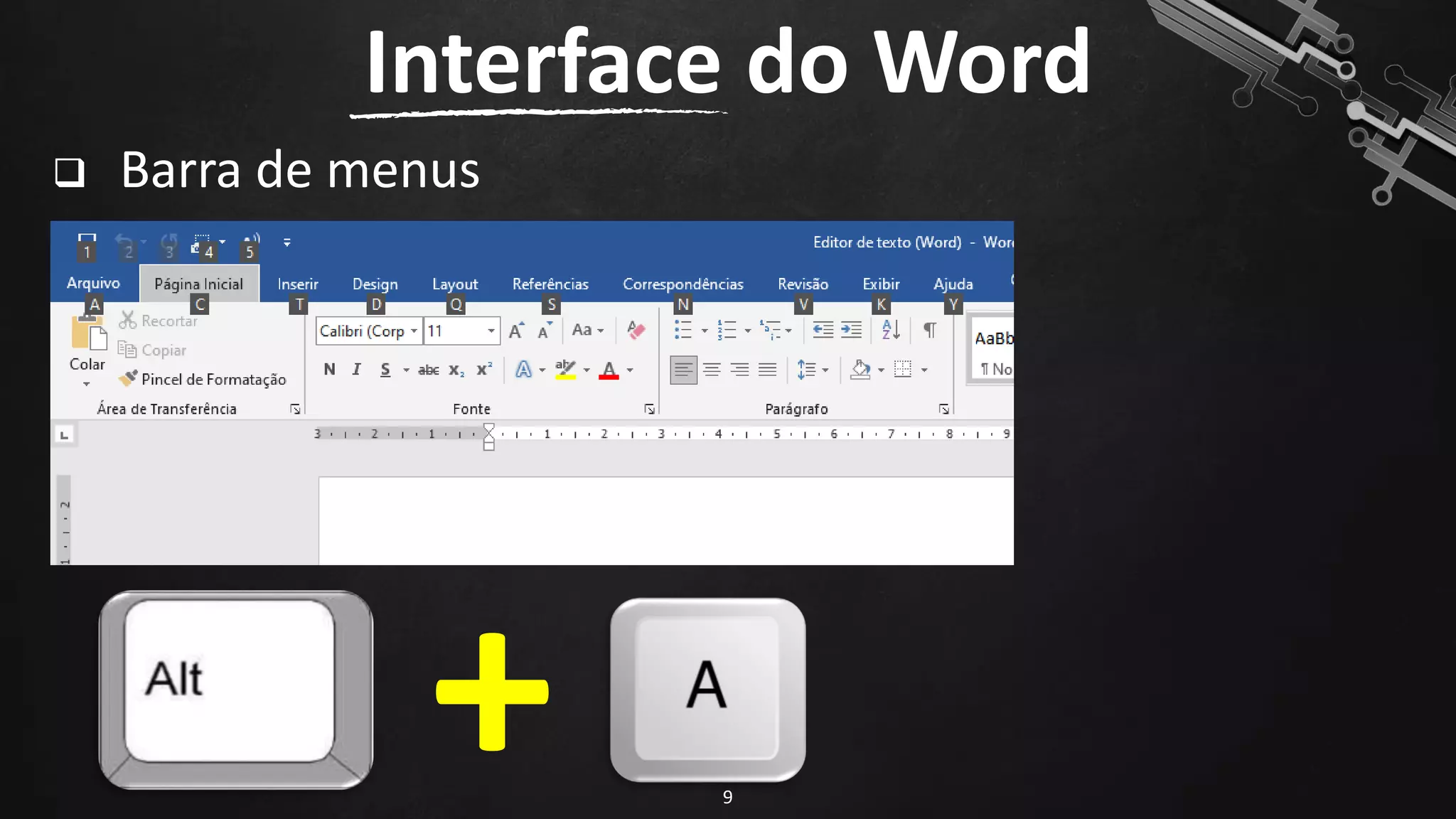Open the Borders dropdown arrow
This screenshot has height=819, width=1456.
[x=924, y=370]
